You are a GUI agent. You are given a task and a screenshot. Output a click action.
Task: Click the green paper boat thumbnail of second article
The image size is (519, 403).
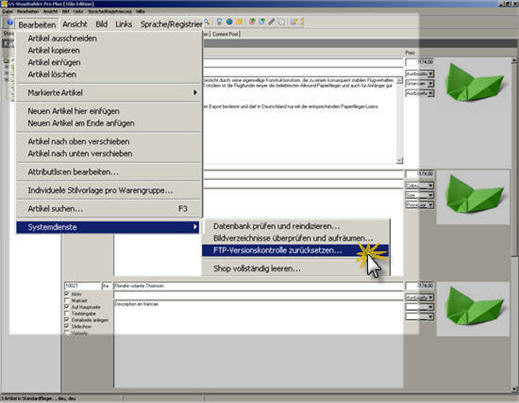(x=473, y=197)
